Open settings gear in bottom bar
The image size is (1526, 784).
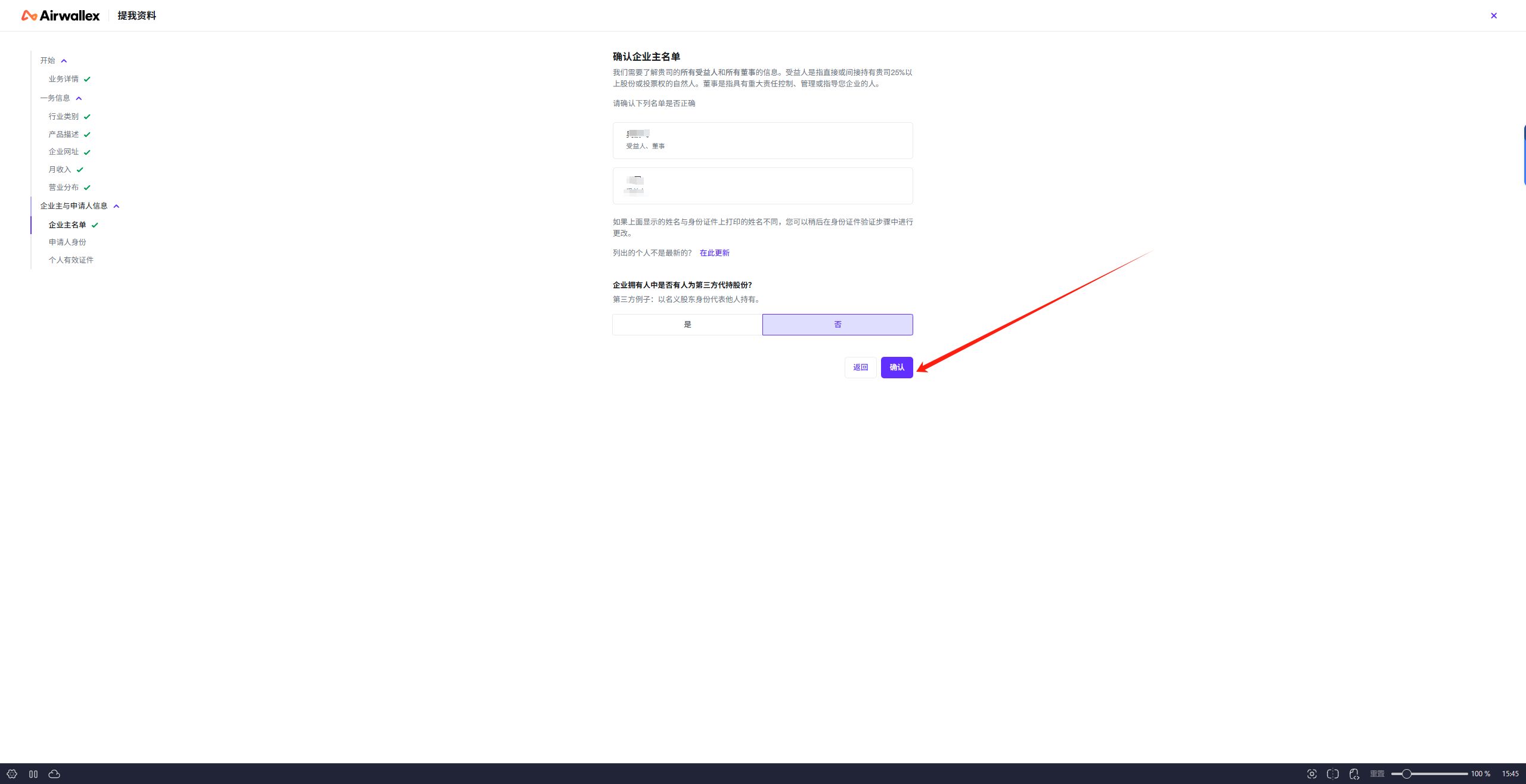coord(12,774)
